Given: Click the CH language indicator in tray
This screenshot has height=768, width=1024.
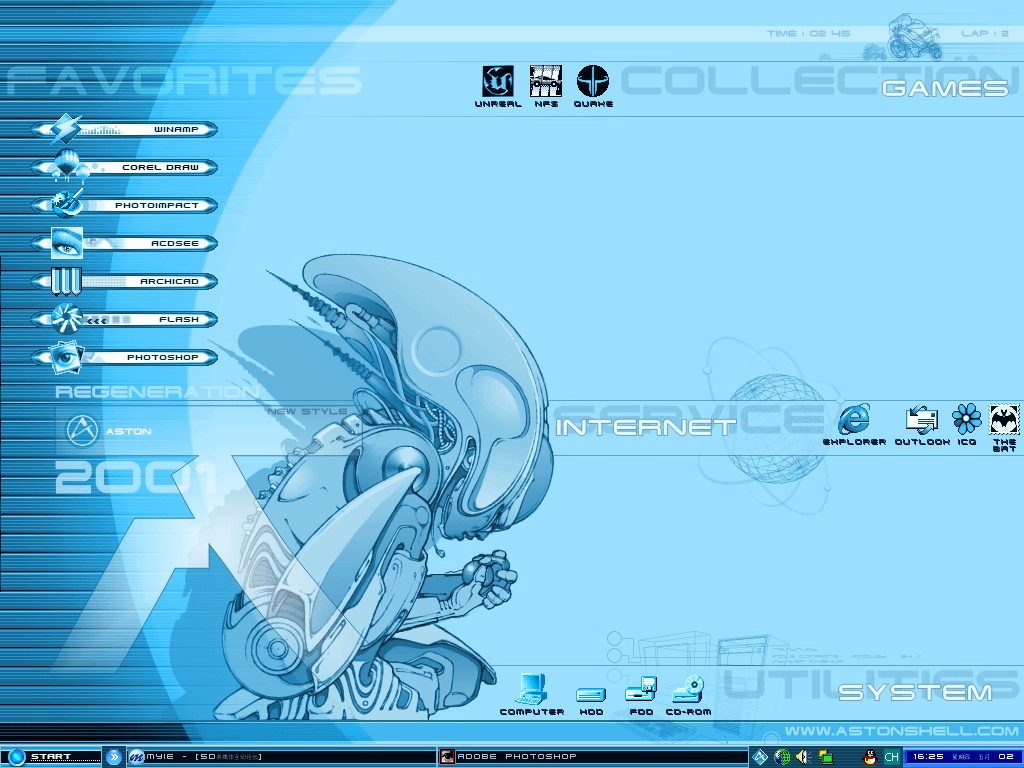Looking at the screenshot, I should click(x=890, y=757).
